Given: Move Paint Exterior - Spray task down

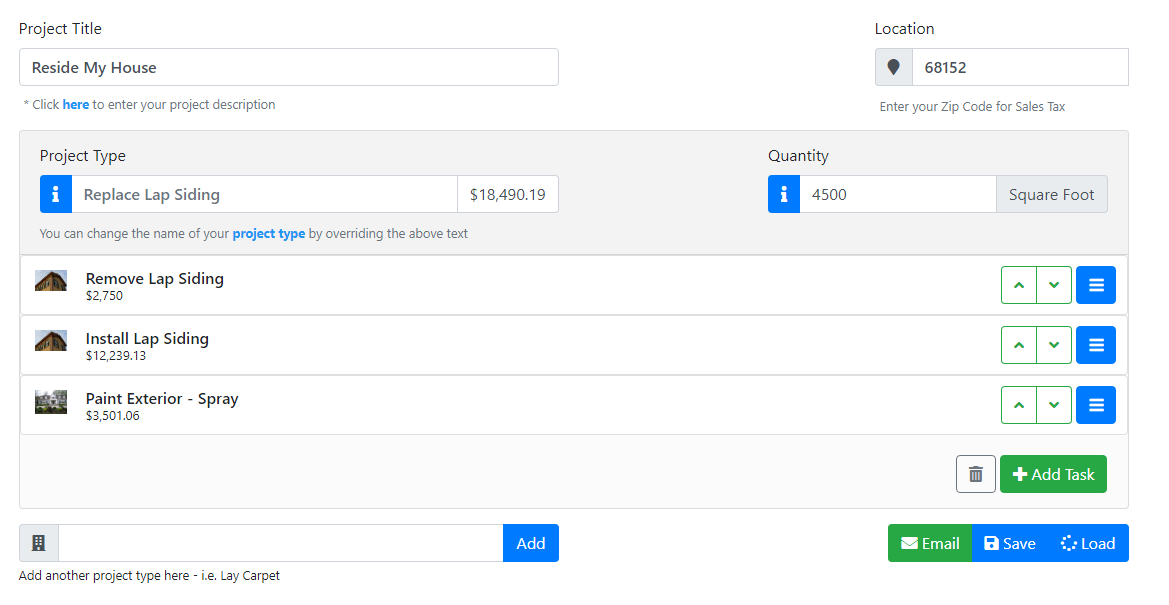Looking at the screenshot, I should (x=1054, y=405).
